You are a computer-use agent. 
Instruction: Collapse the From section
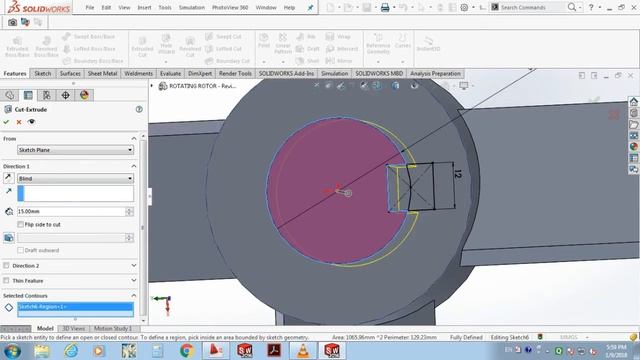(133, 139)
